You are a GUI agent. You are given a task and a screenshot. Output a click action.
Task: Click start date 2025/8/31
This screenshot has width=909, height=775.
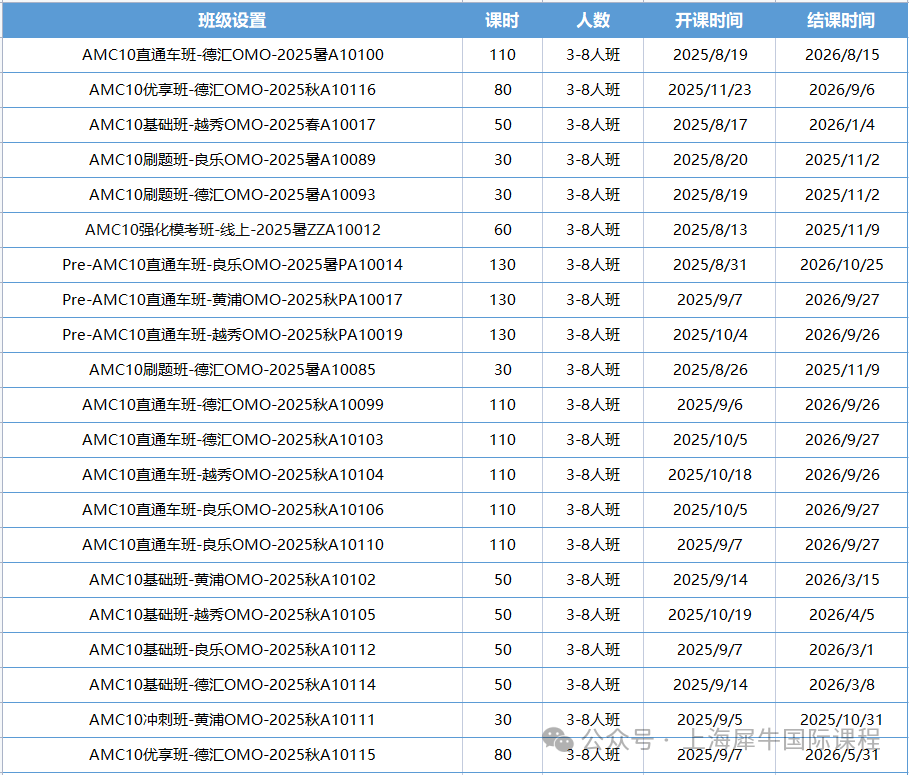click(710, 265)
